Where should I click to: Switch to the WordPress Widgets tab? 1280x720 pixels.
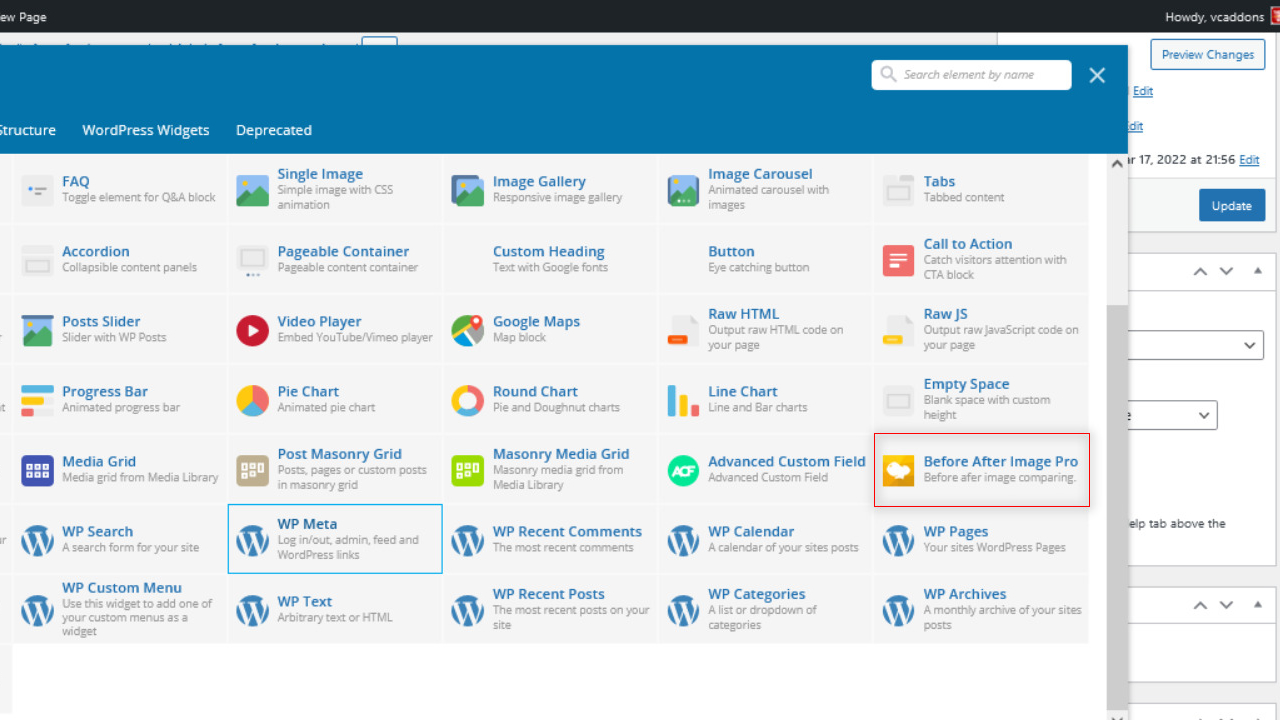[146, 130]
